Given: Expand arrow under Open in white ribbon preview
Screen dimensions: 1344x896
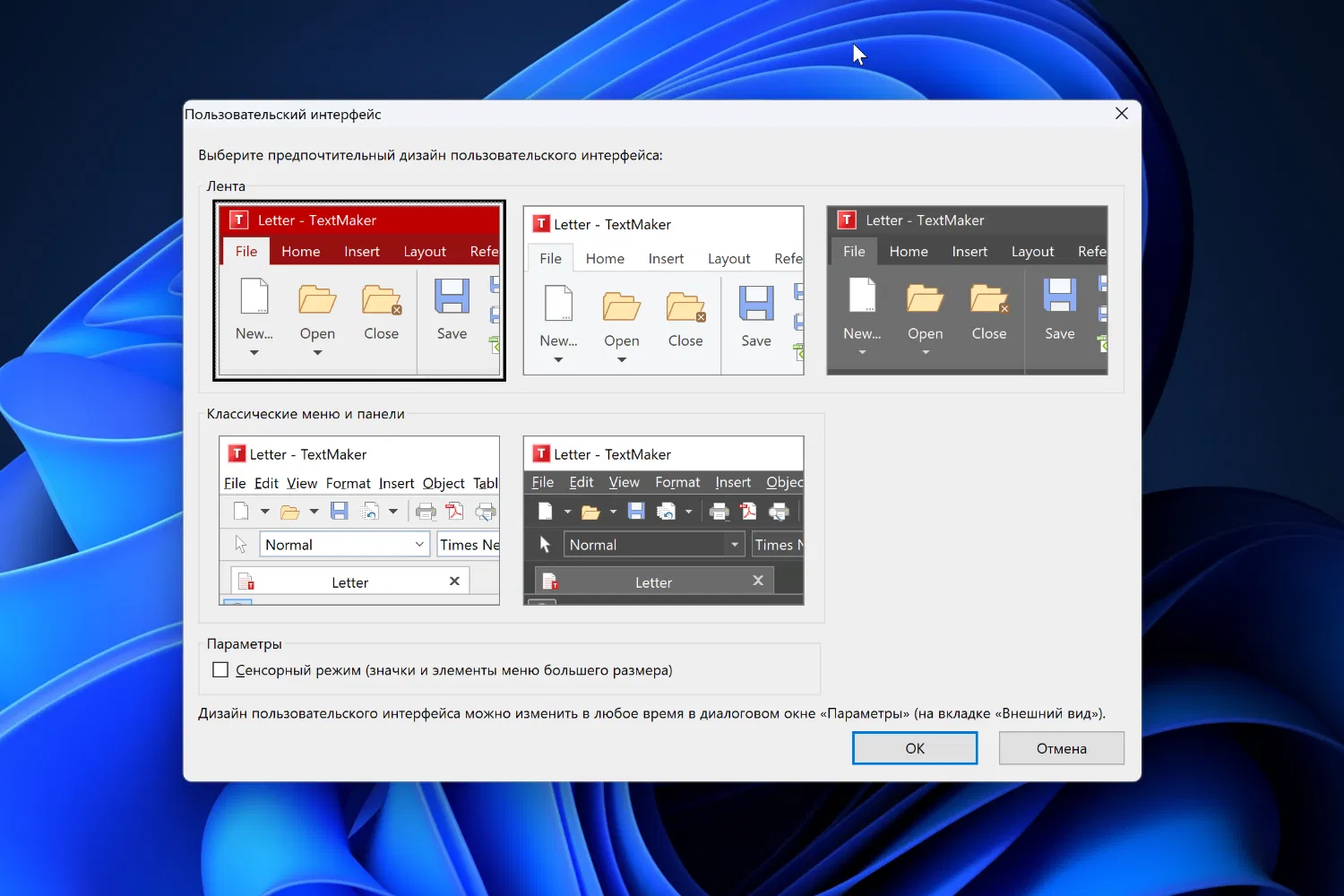Looking at the screenshot, I should 621,360.
